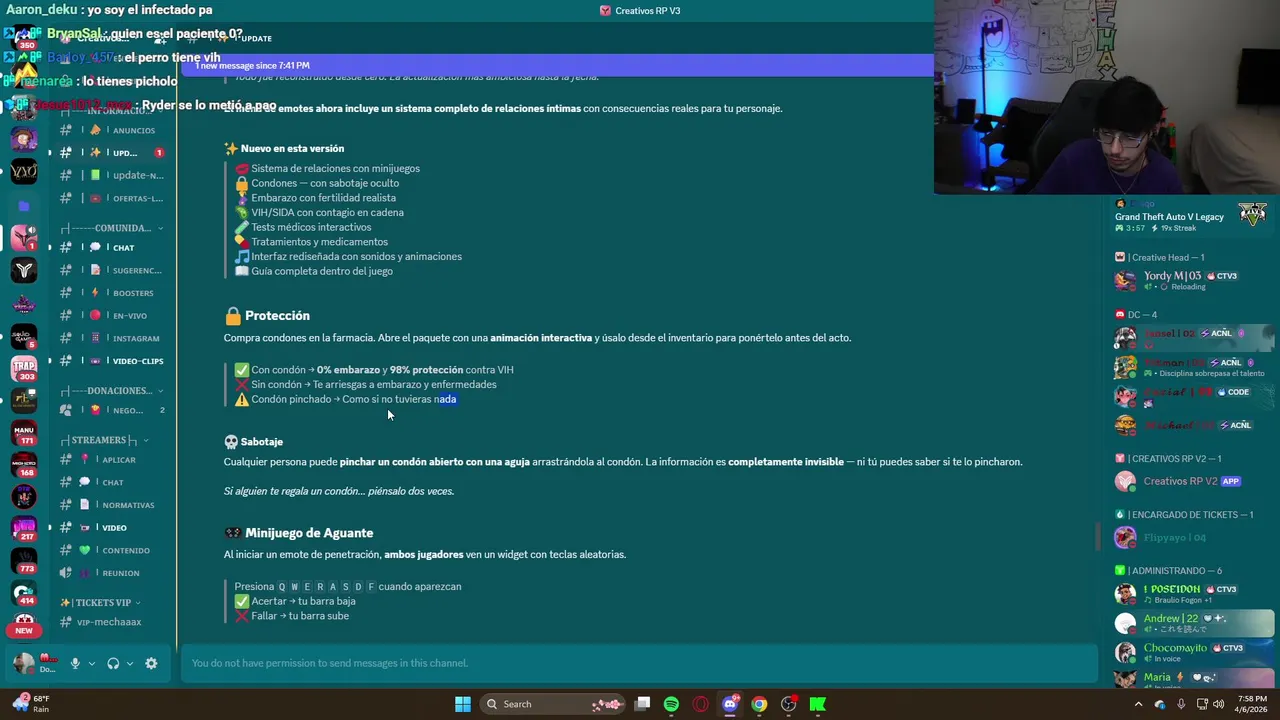Open the vip-mechaaax channel
This screenshot has width=1280, height=720.
click(x=112, y=622)
